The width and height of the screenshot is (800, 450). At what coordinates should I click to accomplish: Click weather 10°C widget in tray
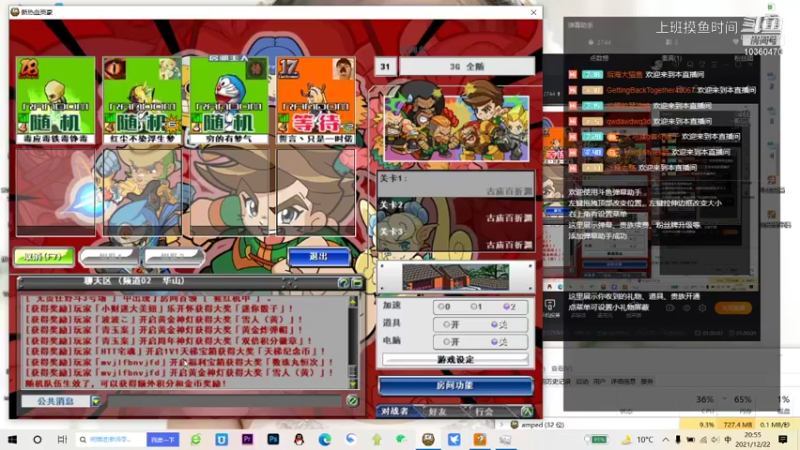(638, 439)
